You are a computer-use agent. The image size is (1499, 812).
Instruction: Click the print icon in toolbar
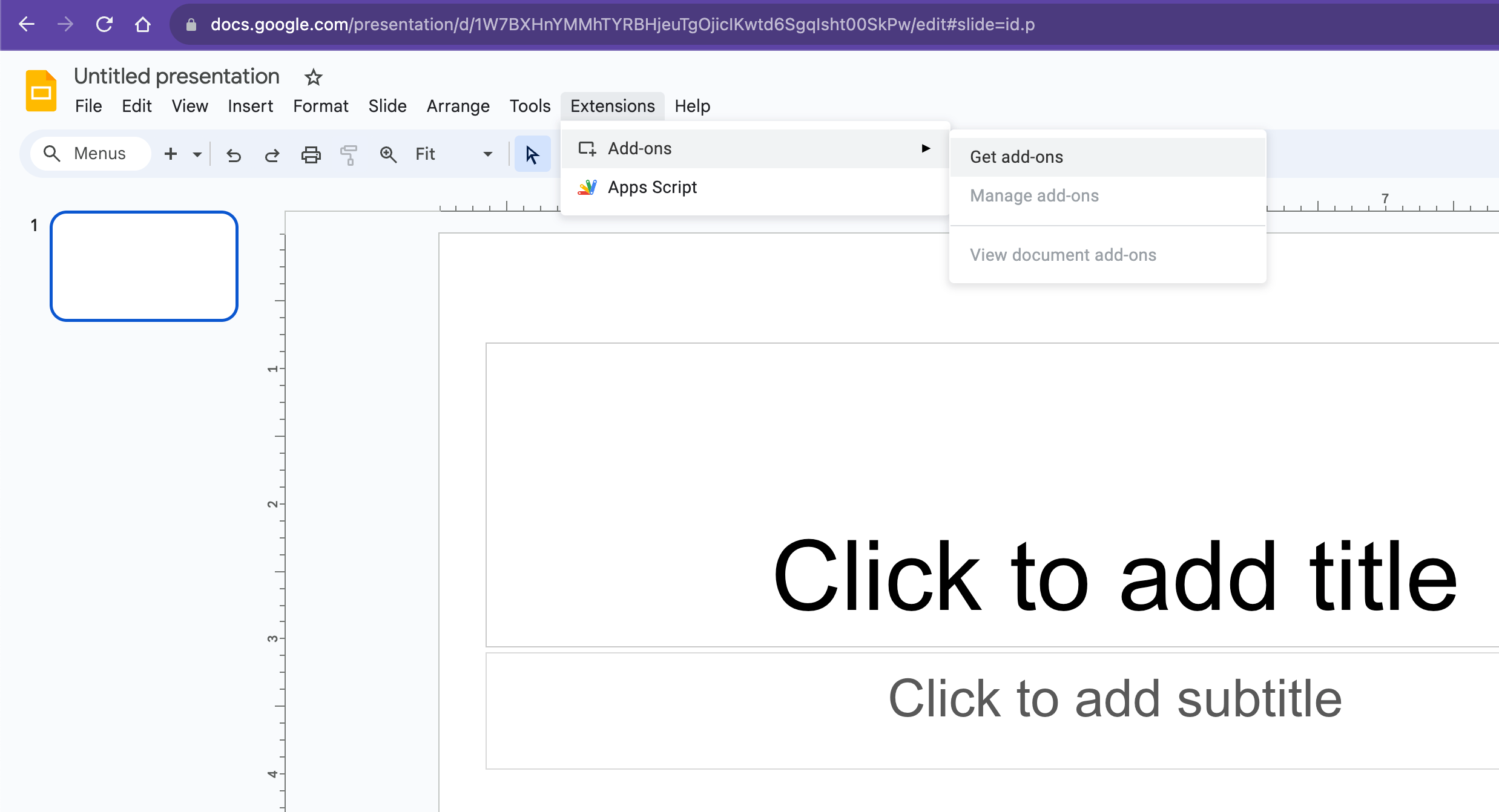pos(311,155)
